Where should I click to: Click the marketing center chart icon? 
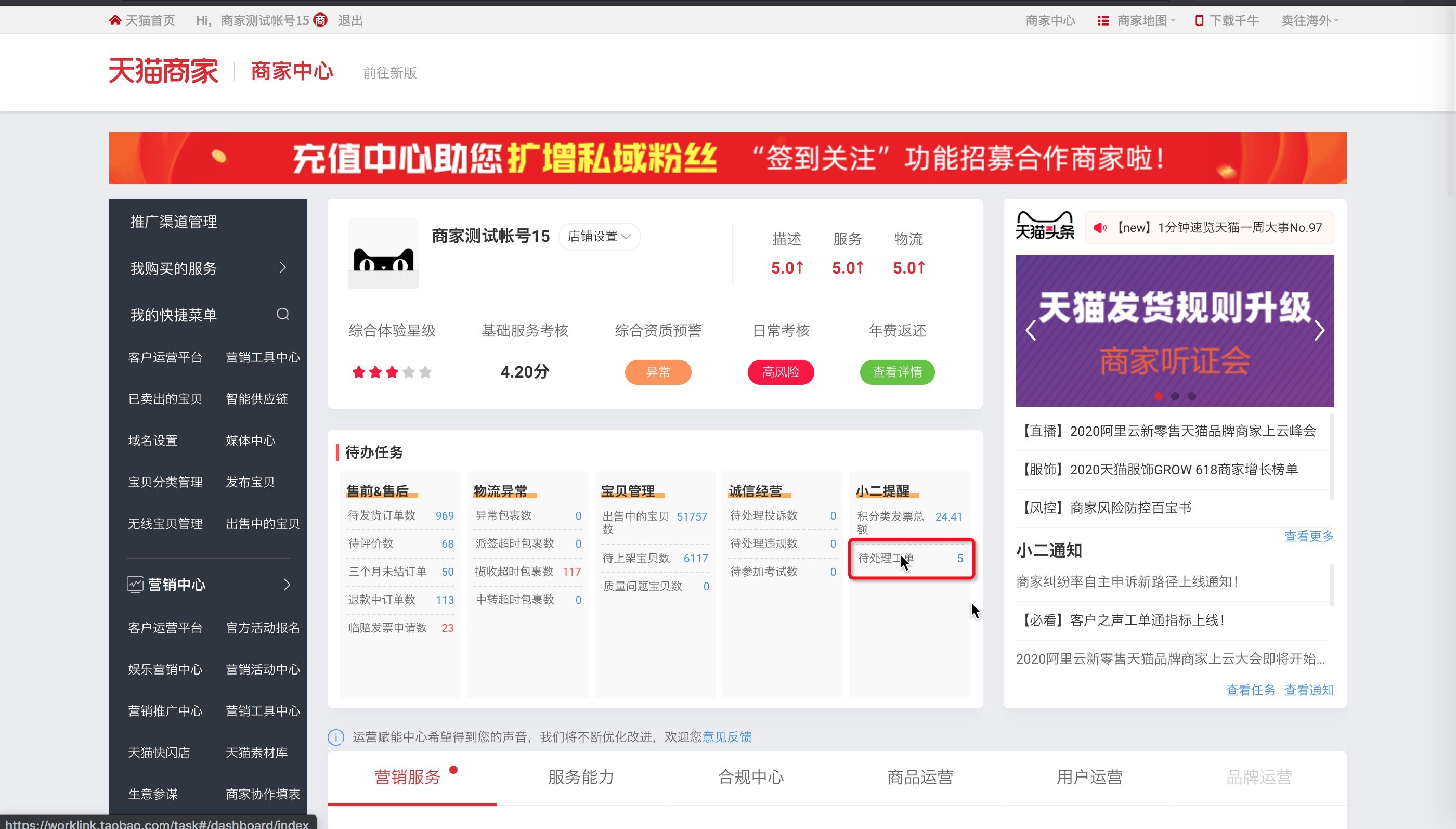[x=135, y=585]
